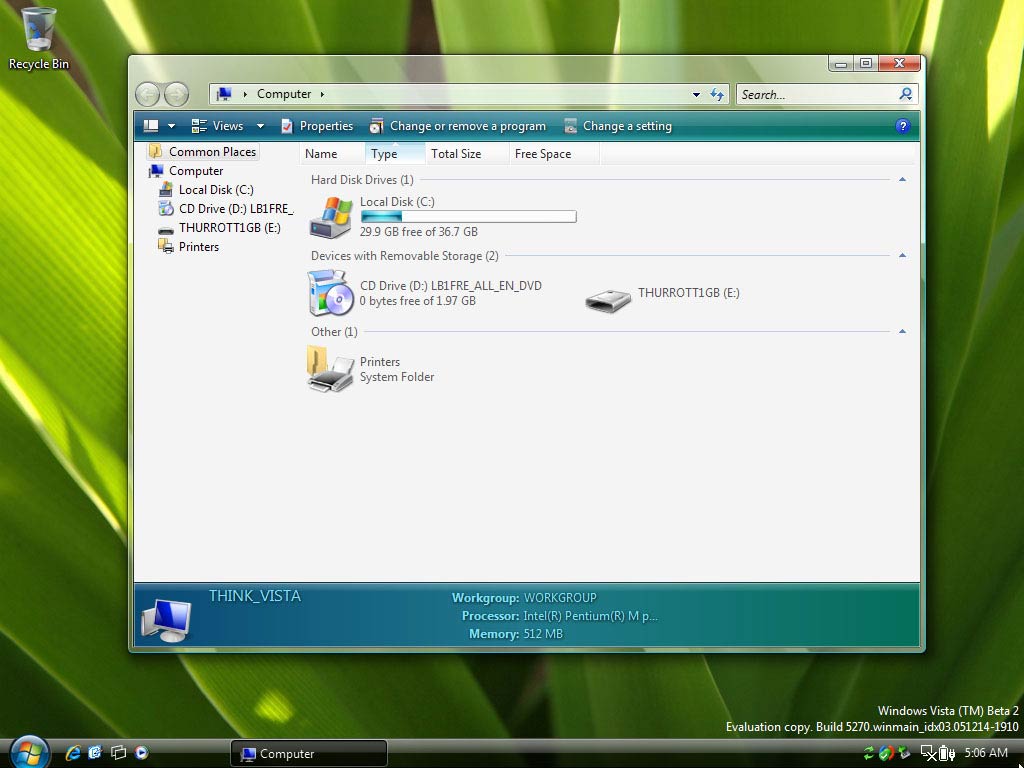Open the Recycle Bin desktop icon
Image resolution: width=1024 pixels, height=768 pixels.
39,38
